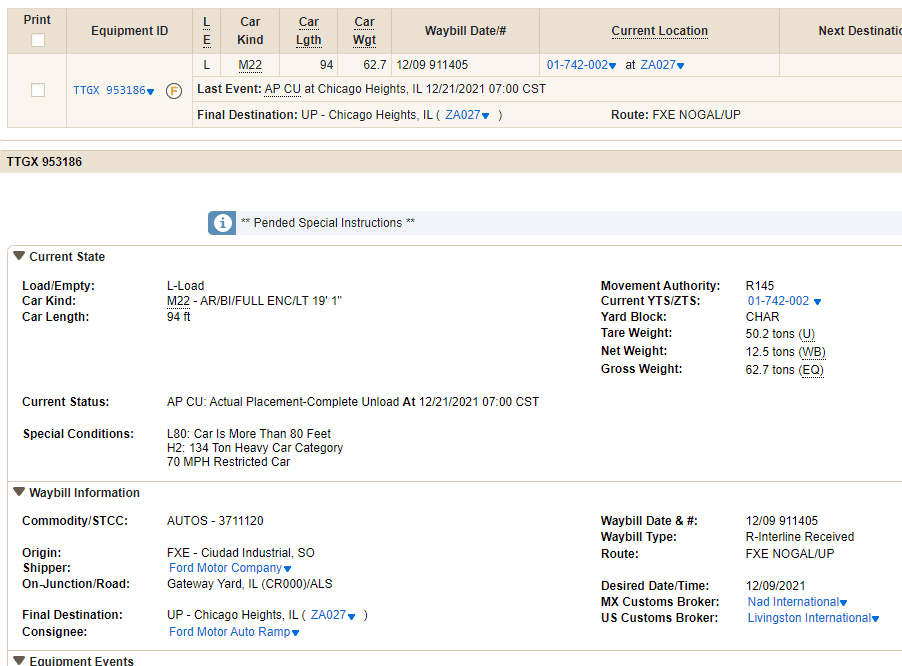Click the waybill value 12/09 911405 in table

click(432, 65)
